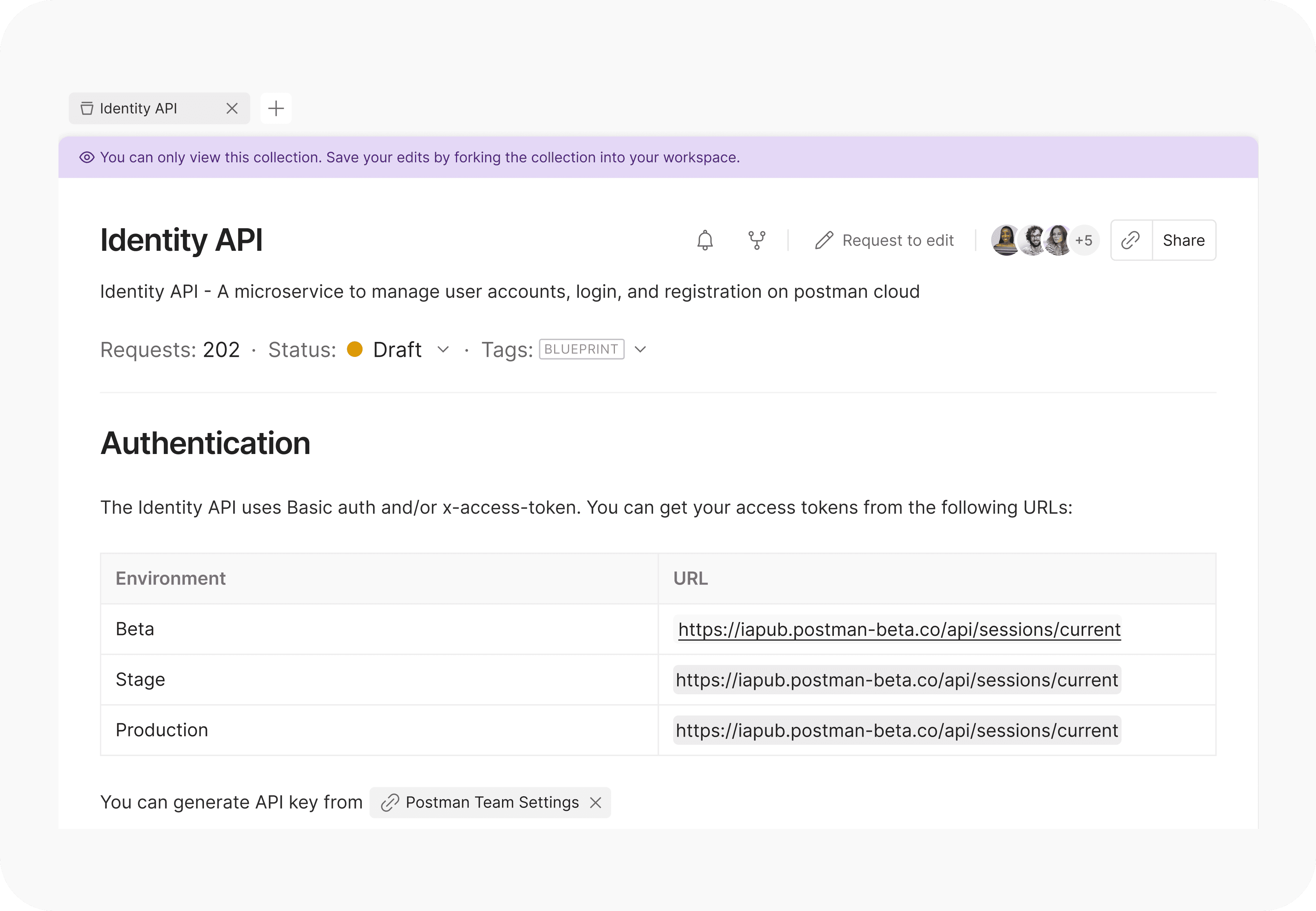This screenshot has width=1316, height=911.
Task: Expand the Draft status dropdown
Action: point(443,349)
